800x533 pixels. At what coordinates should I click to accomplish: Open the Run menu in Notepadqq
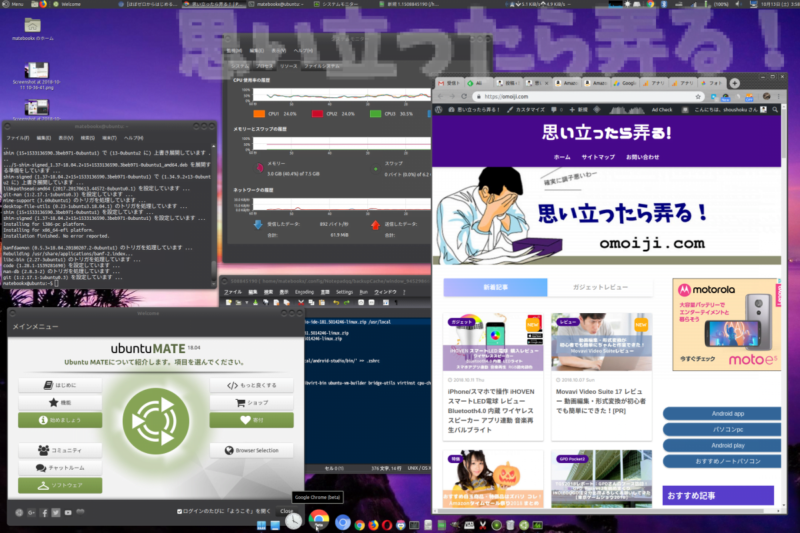click(363, 292)
